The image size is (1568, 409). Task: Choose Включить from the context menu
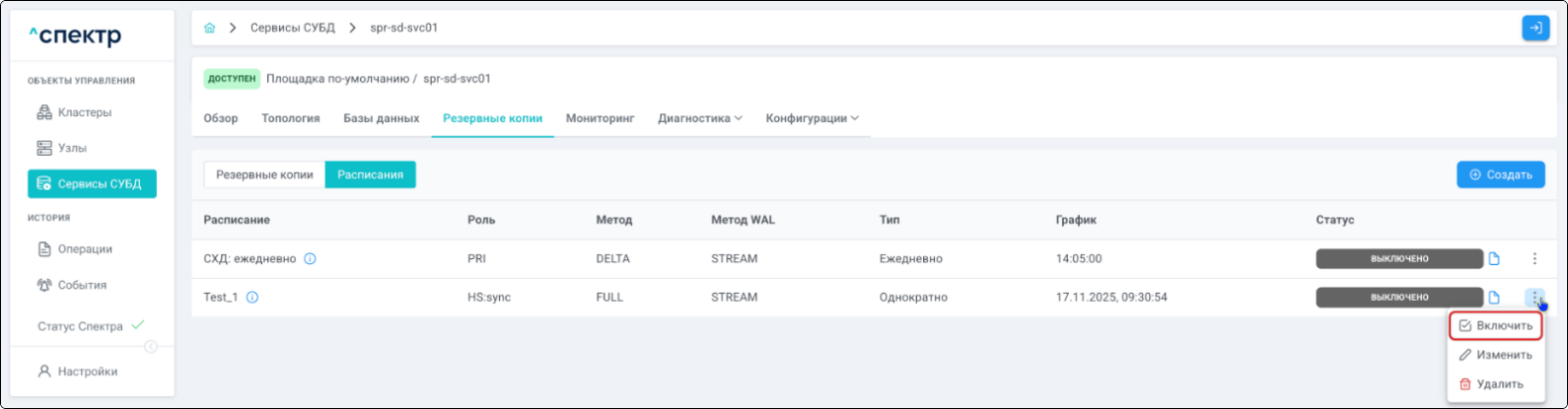[1495, 326]
